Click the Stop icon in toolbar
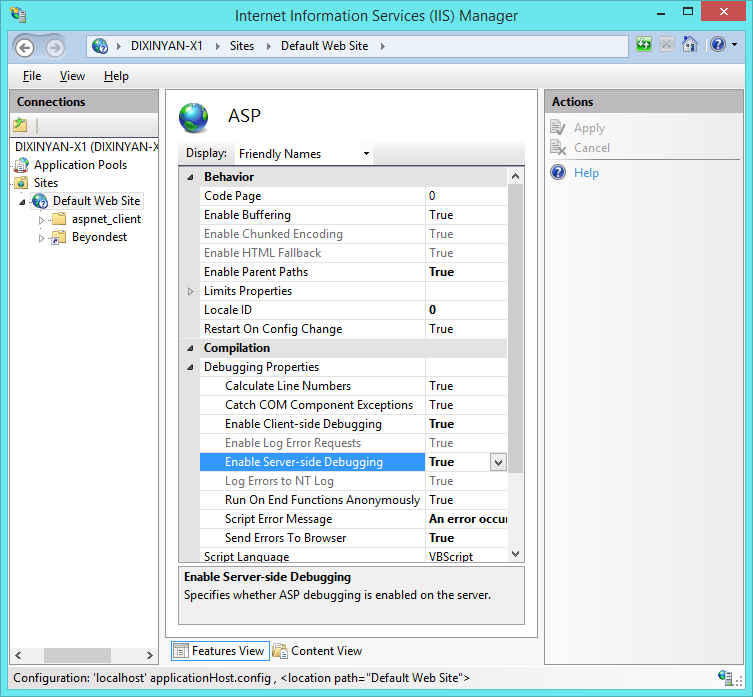This screenshot has height=697, width=753. click(667, 45)
